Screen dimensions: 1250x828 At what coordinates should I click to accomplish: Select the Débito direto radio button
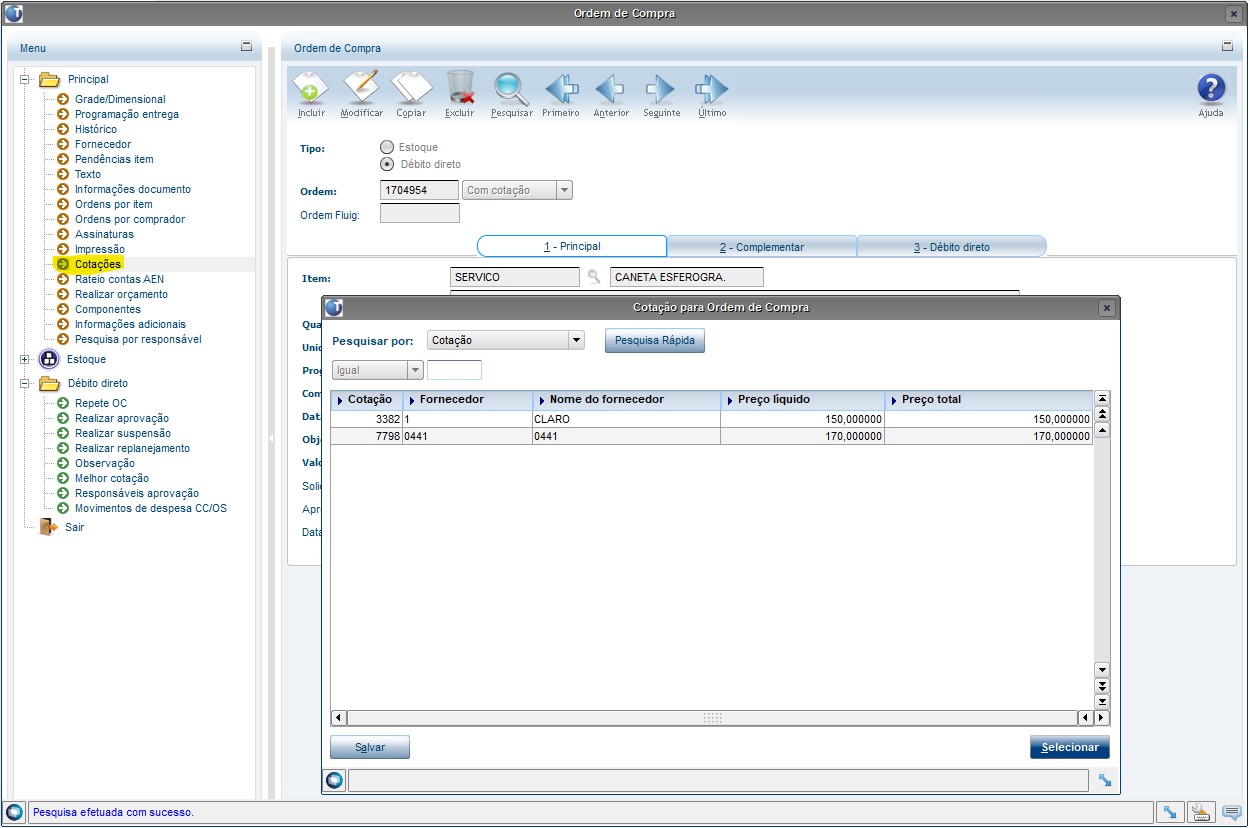[387, 164]
